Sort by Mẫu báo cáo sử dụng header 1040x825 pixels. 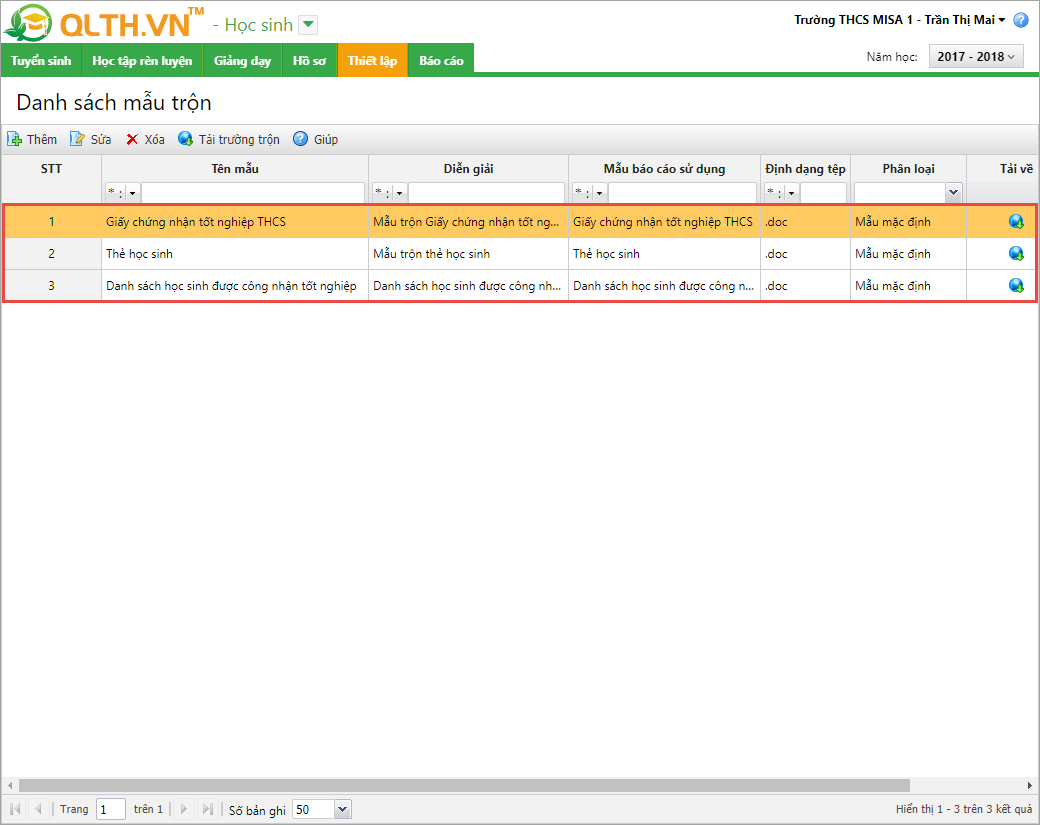pos(664,168)
